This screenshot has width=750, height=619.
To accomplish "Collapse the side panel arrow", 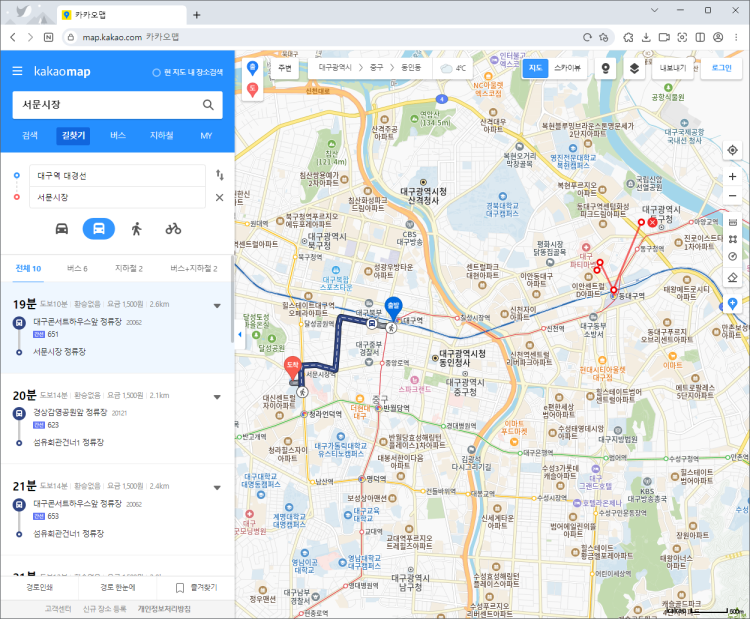I will tap(240, 334).
